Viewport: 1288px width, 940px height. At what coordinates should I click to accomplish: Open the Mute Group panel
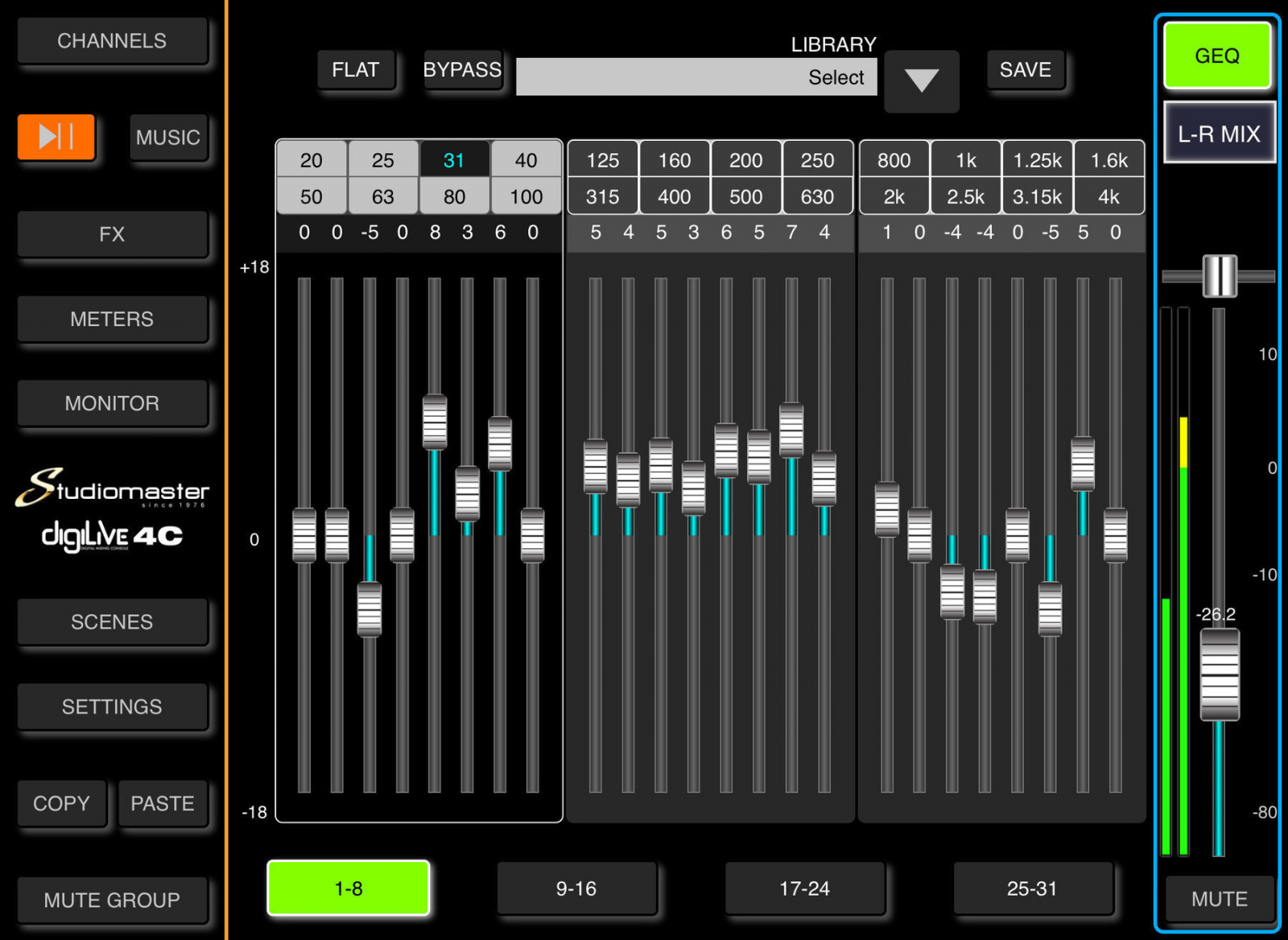[x=112, y=900]
